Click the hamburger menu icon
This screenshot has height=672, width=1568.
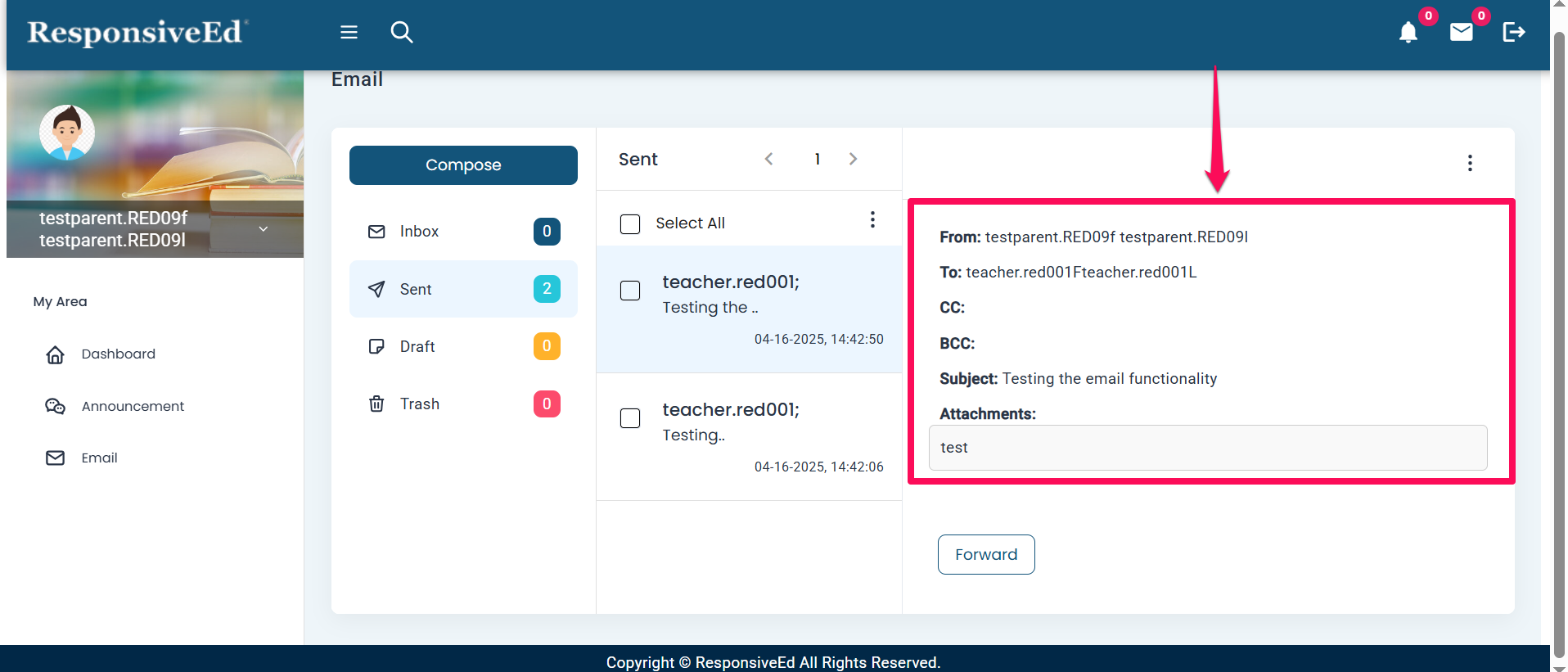[349, 32]
